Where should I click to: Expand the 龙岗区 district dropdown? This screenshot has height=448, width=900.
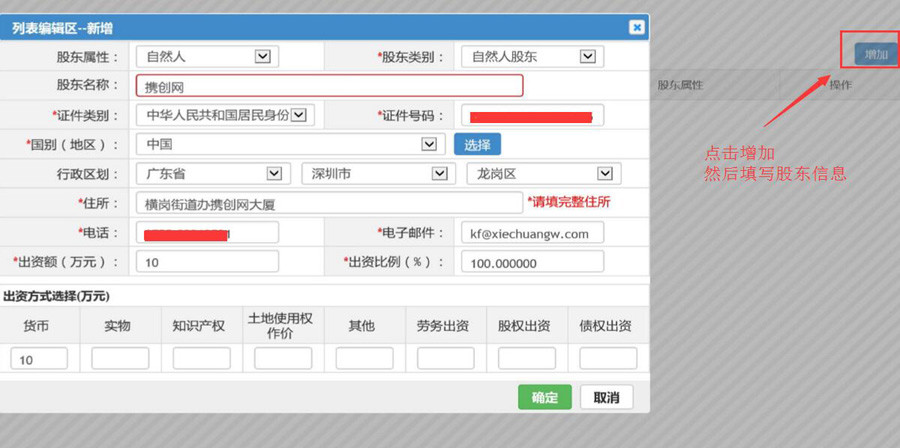click(x=605, y=173)
